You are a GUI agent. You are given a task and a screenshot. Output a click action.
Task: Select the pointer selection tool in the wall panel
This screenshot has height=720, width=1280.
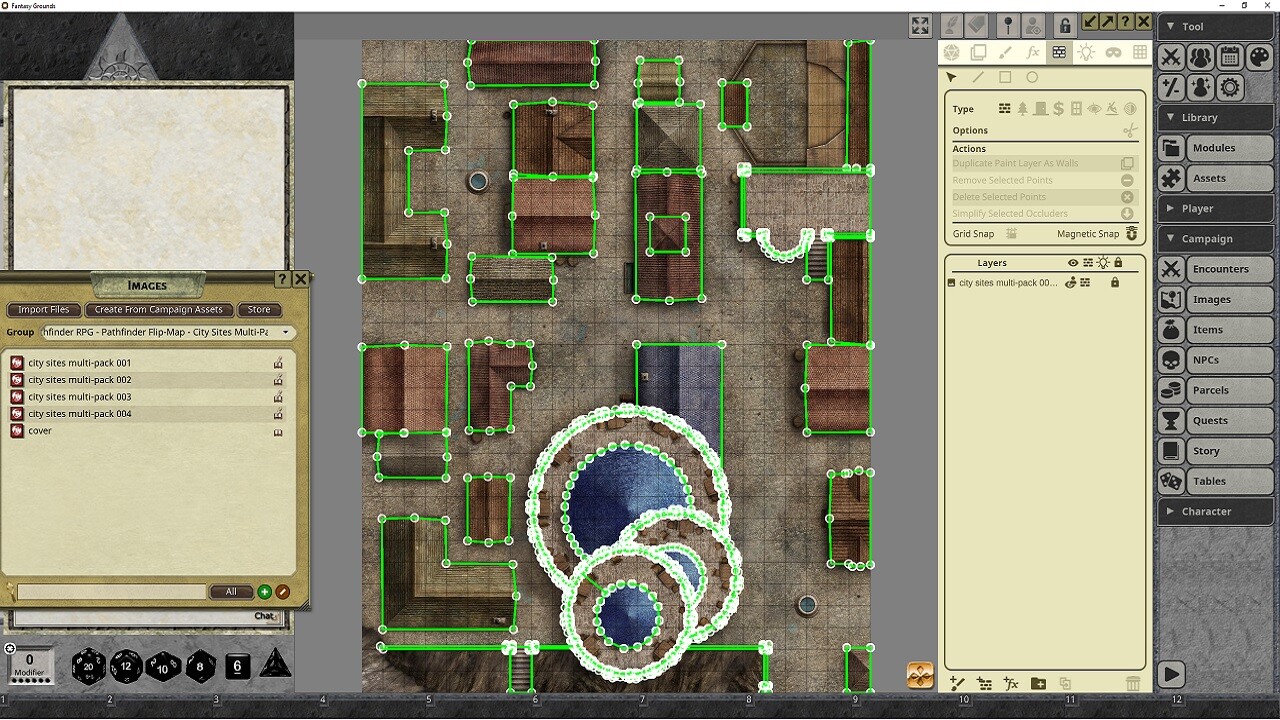952,77
